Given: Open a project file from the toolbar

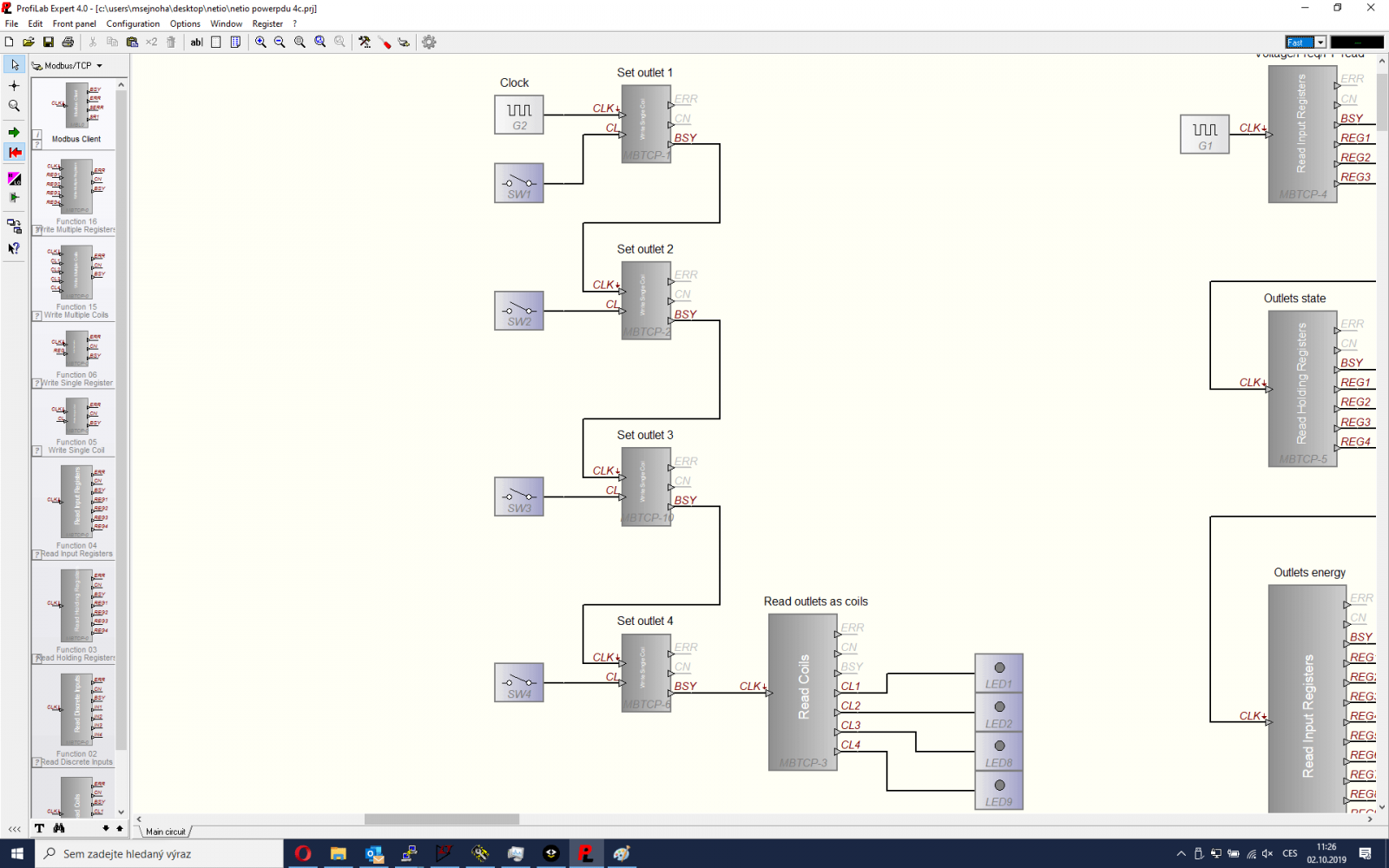Looking at the screenshot, I should [x=29, y=42].
